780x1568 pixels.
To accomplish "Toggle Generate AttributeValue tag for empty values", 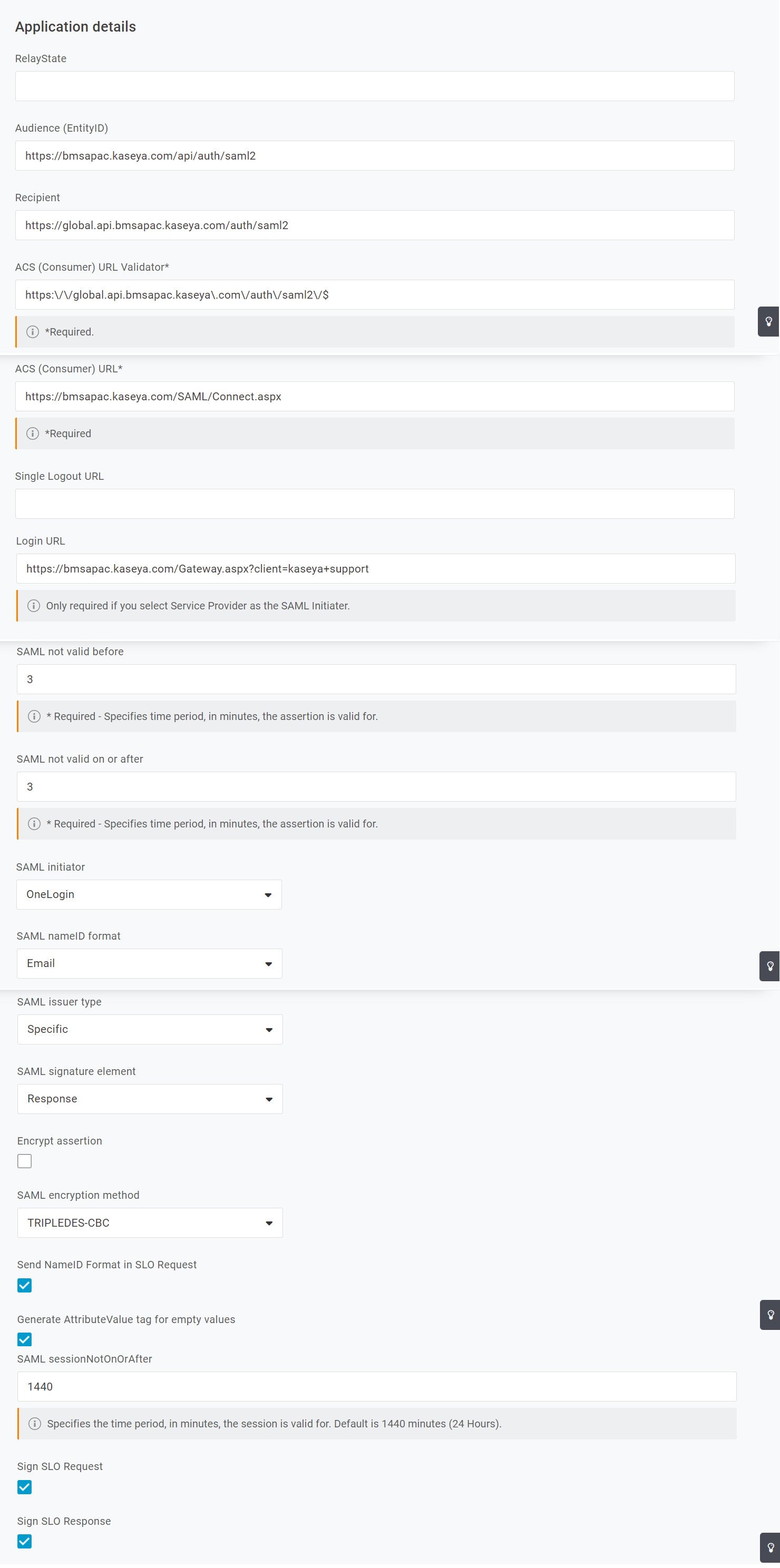I will click(24, 1340).
